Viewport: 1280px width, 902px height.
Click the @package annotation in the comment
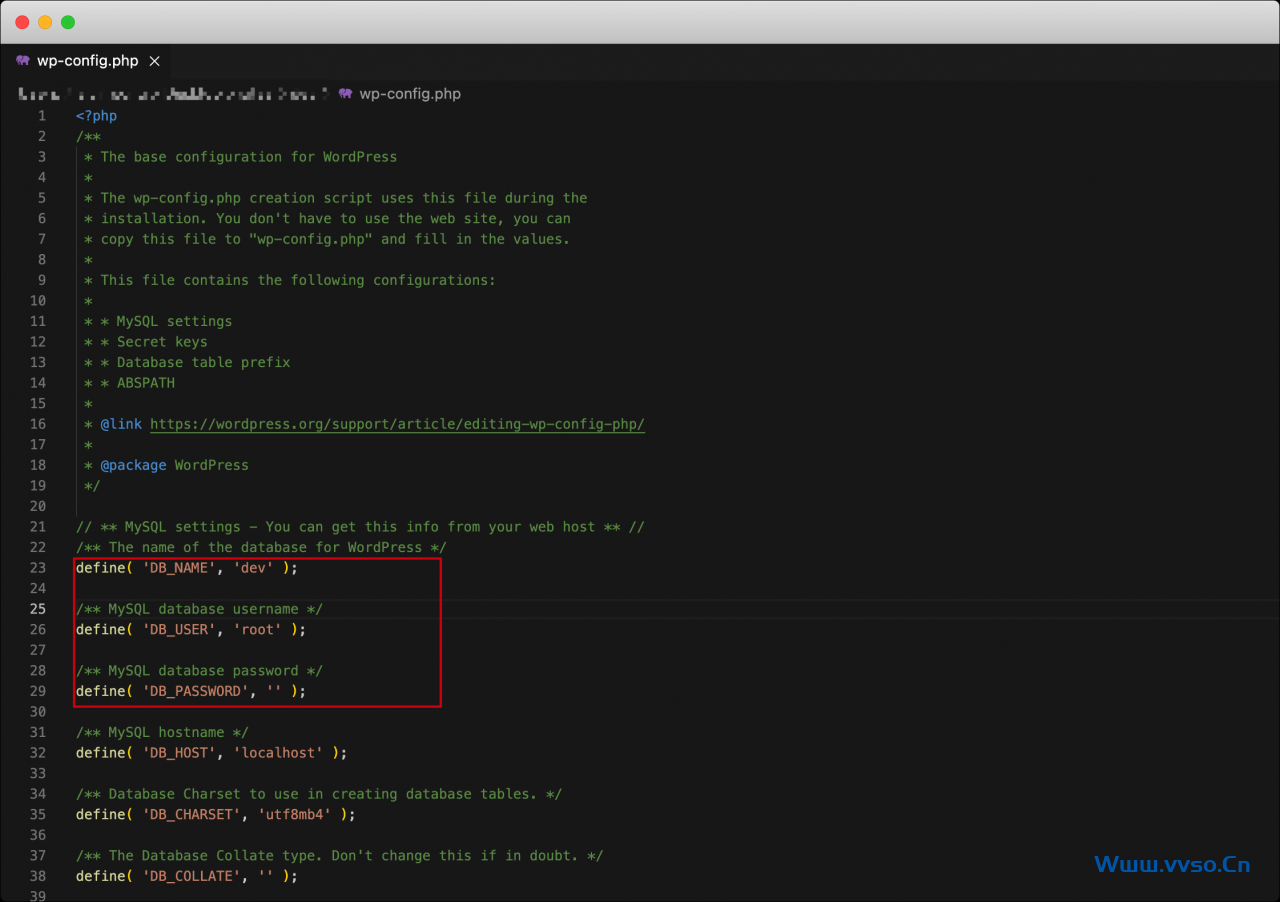coord(133,465)
